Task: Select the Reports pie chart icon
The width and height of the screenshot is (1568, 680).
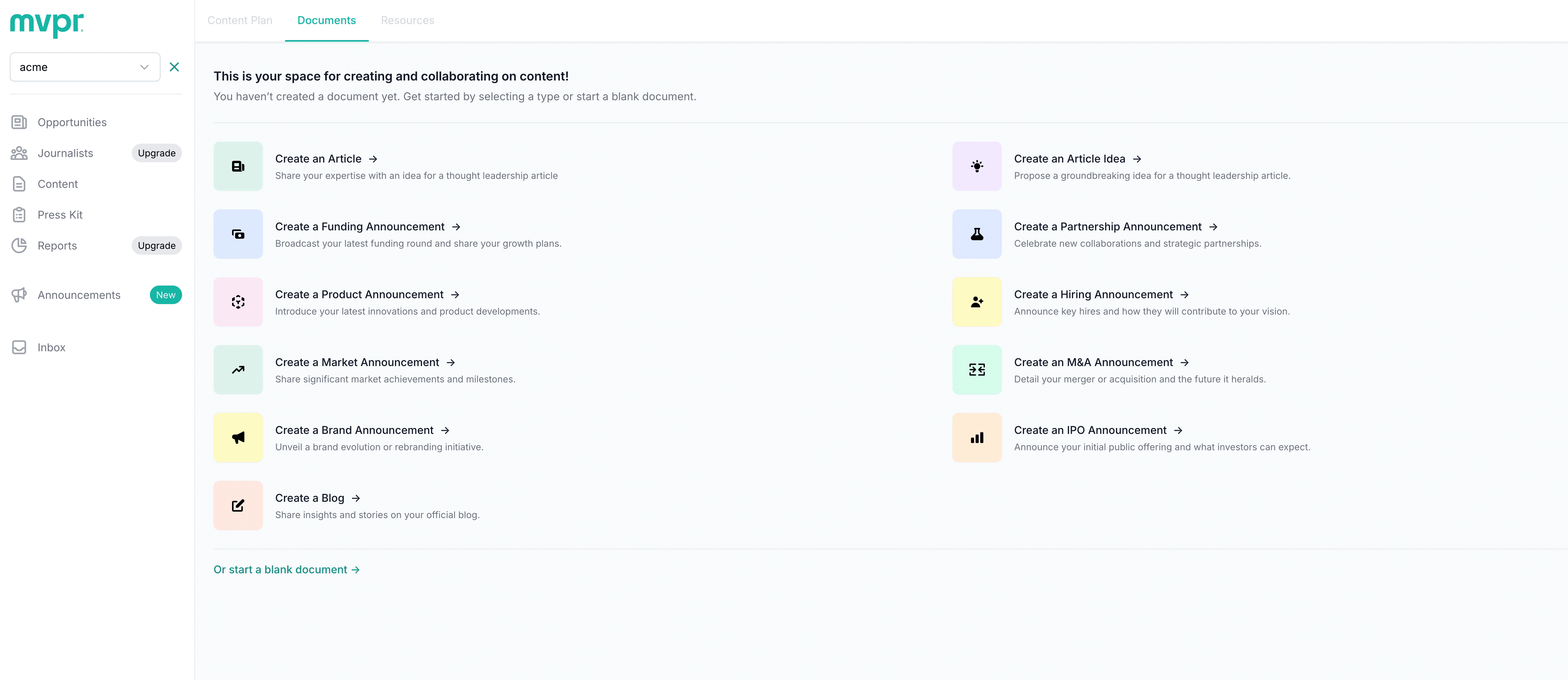Action: 19,245
